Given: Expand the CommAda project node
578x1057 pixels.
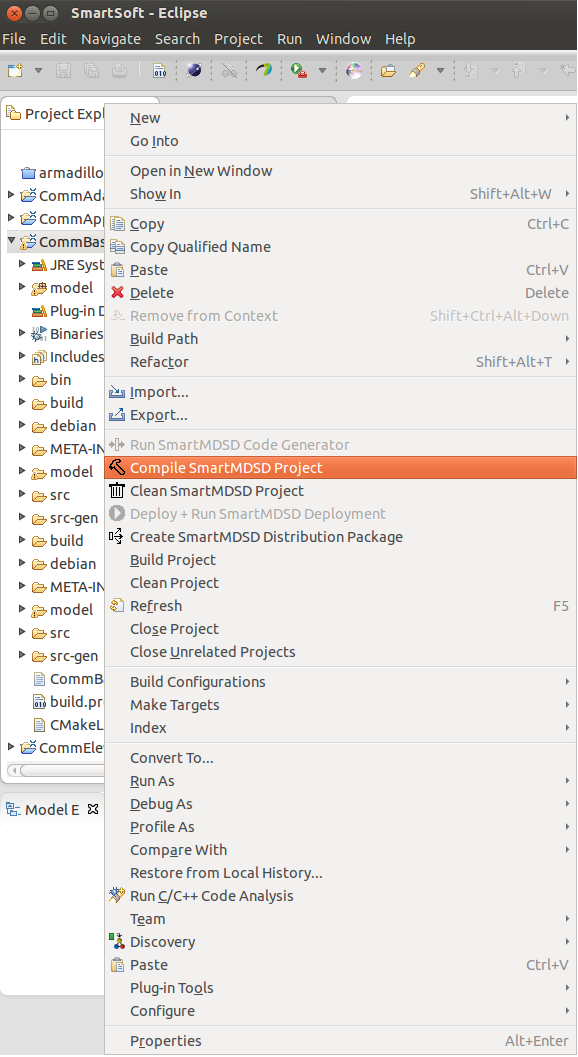Looking at the screenshot, I should click(x=11, y=195).
